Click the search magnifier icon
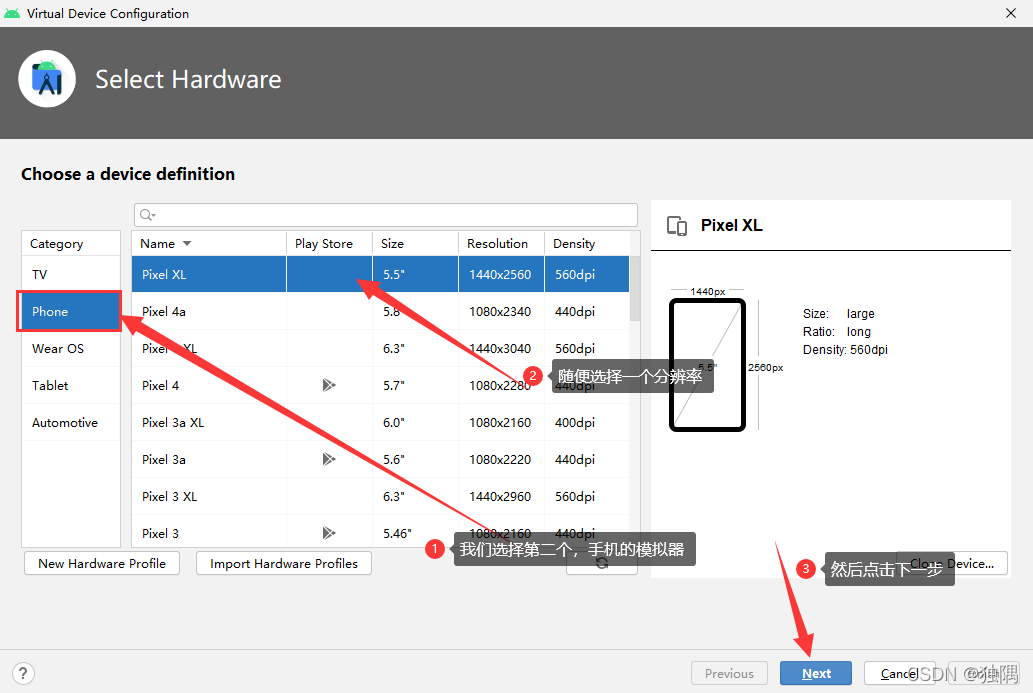The image size is (1033, 693). (147, 215)
